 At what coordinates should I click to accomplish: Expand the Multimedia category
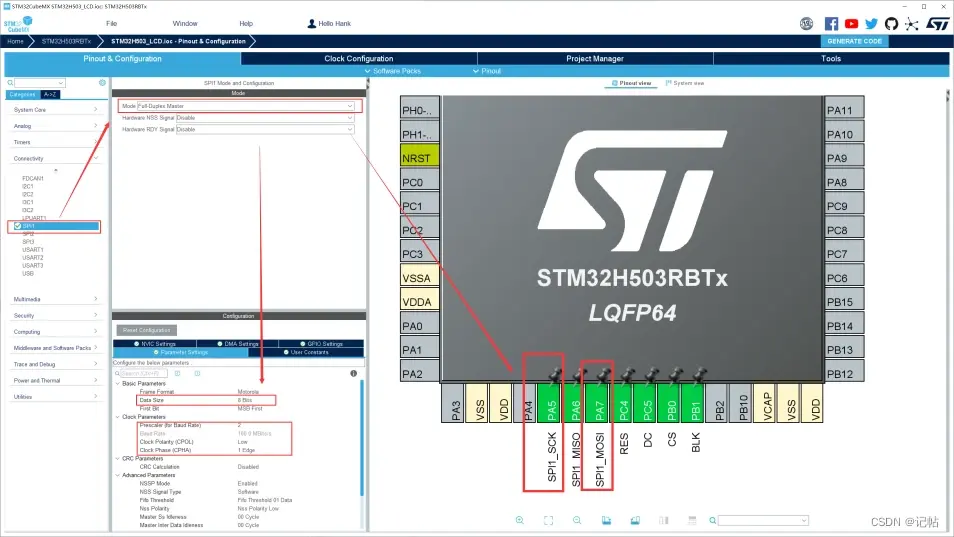55,299
